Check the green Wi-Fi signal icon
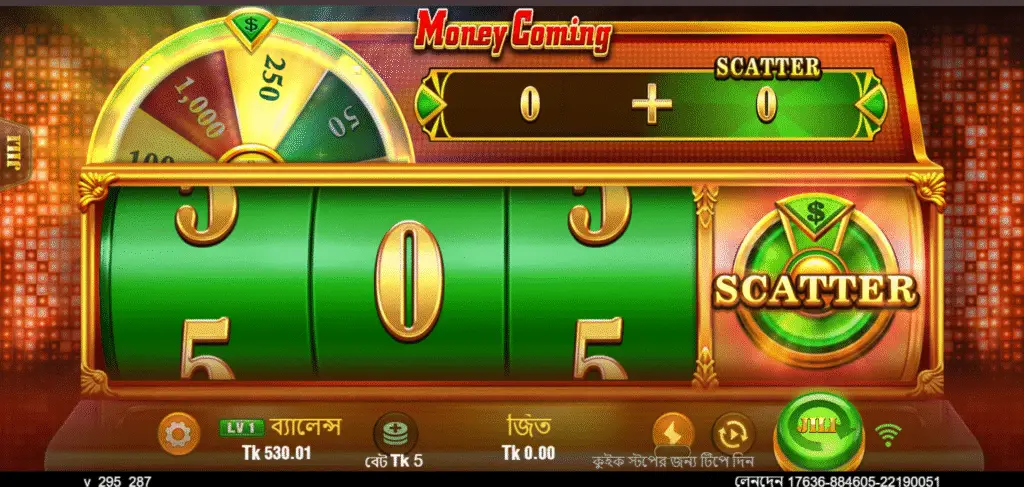The image size is (1024, 487). [x=888, y=435]
